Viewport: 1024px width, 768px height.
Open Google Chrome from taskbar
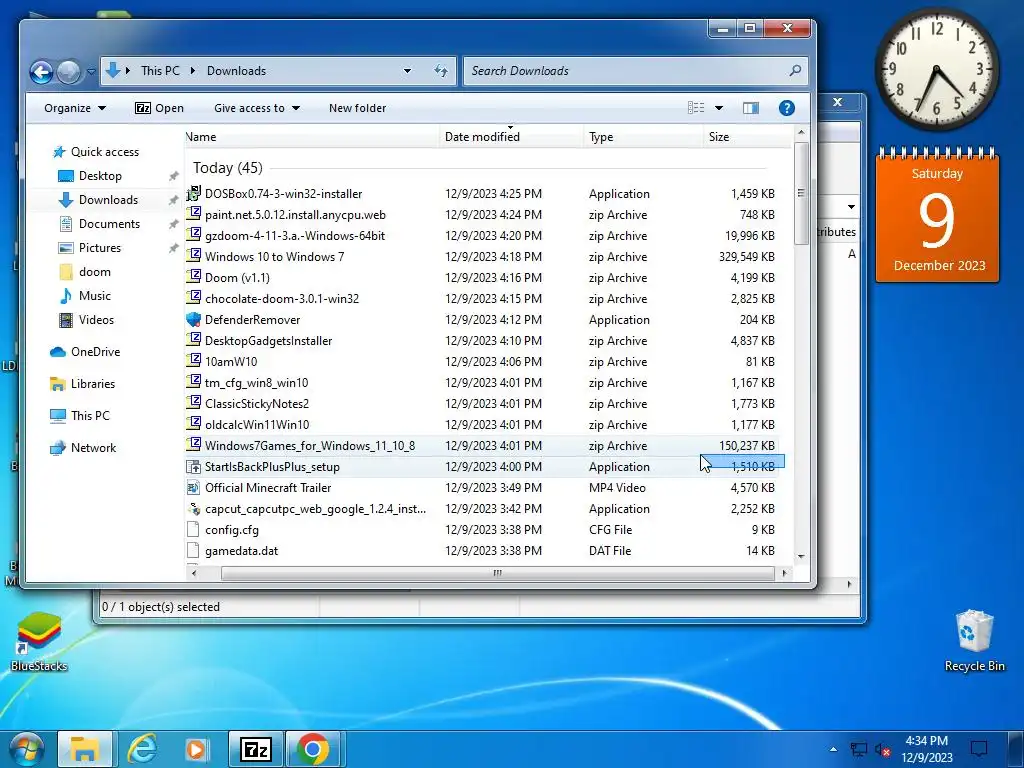(312, 750)
